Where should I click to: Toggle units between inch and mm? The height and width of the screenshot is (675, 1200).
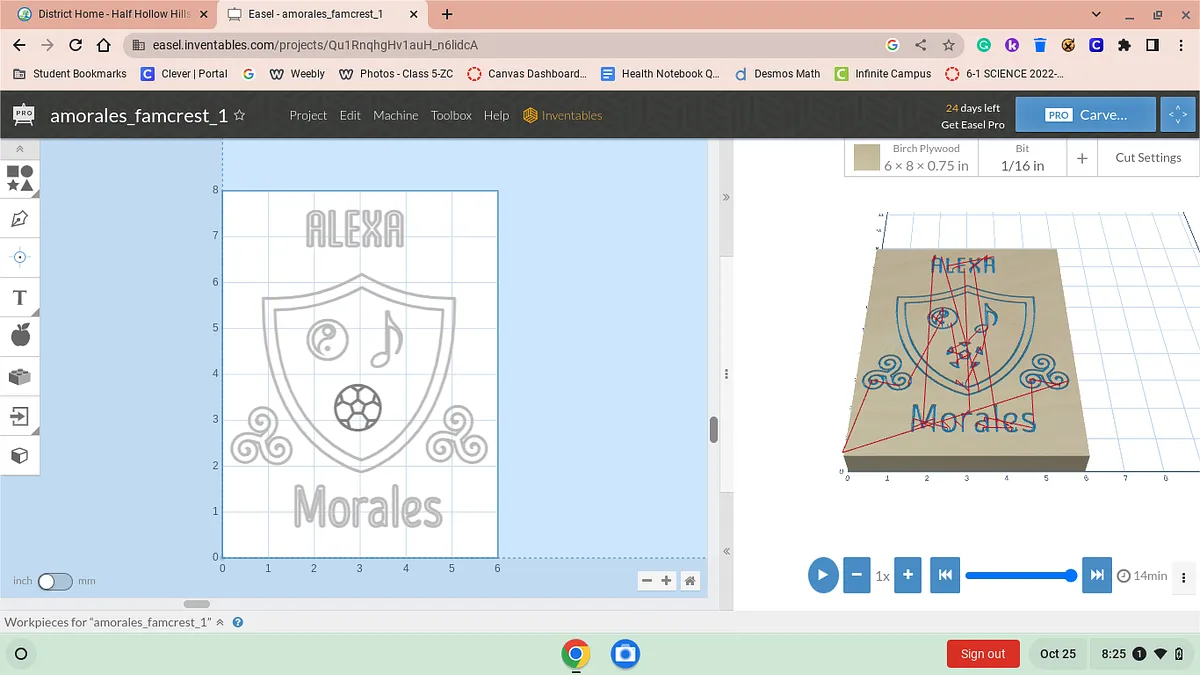point(55,581)
